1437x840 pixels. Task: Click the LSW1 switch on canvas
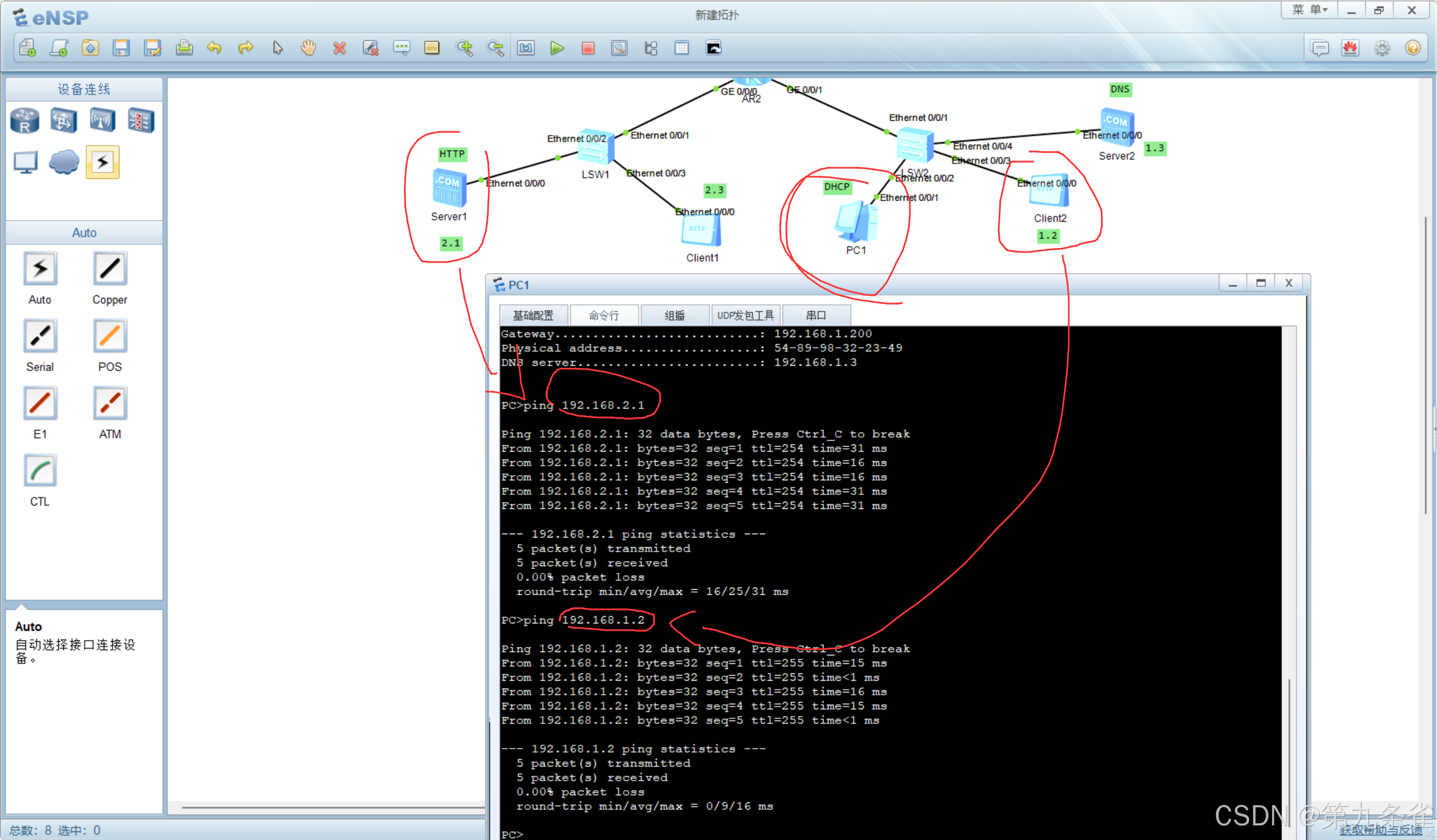[x=596, y=147]
